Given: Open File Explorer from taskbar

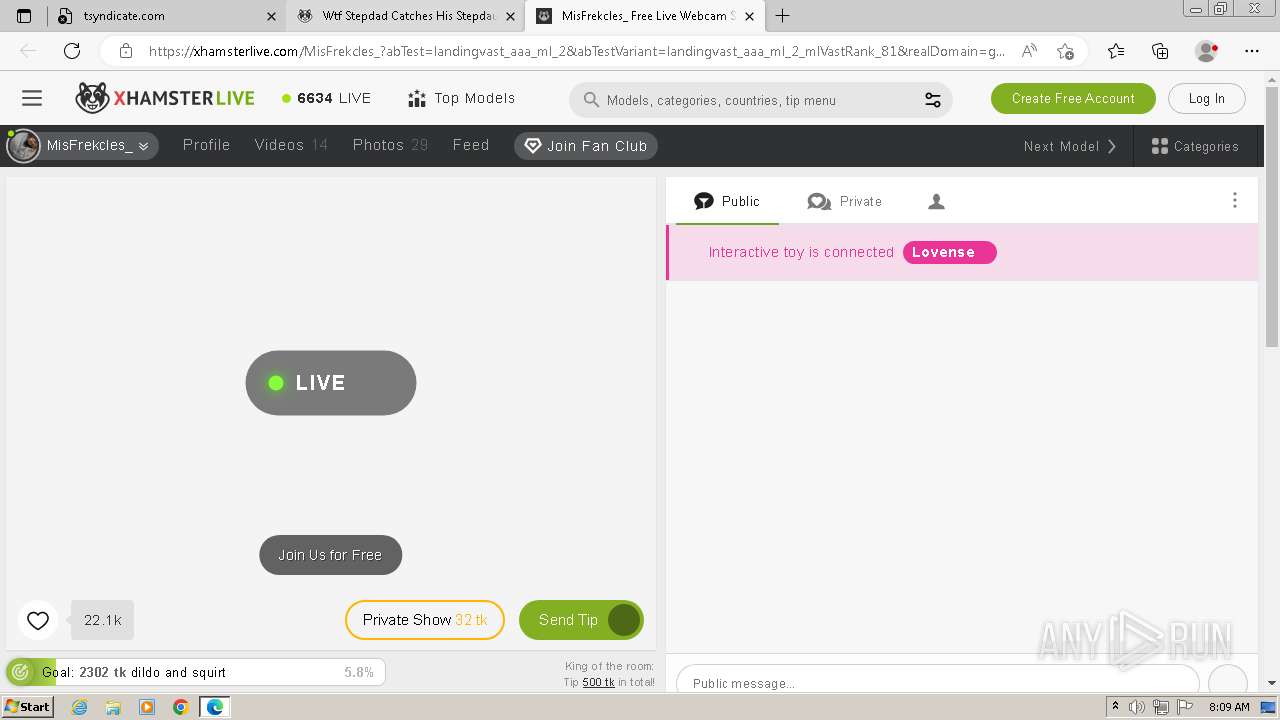Looking at the screenshot, I should 113,707.
